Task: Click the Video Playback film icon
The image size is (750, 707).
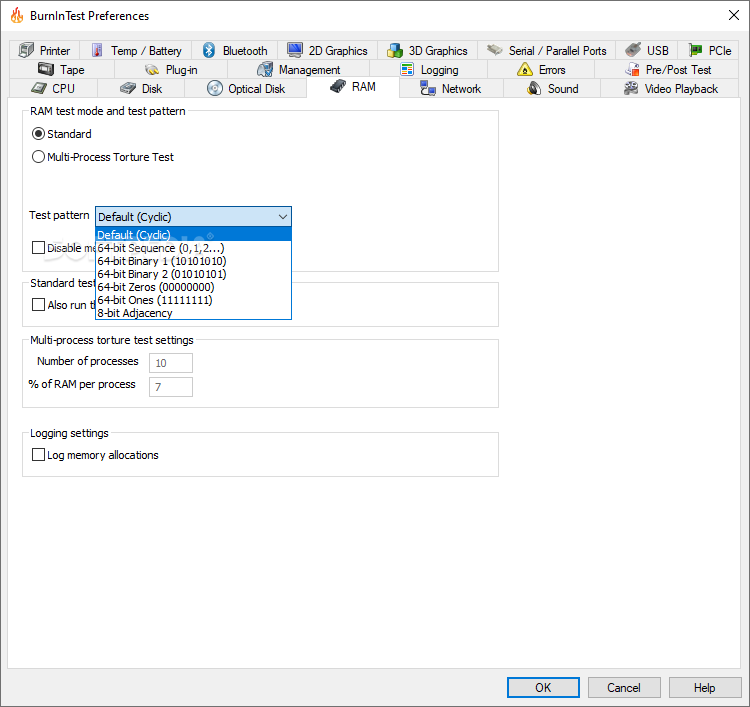Action: (631, 88)
